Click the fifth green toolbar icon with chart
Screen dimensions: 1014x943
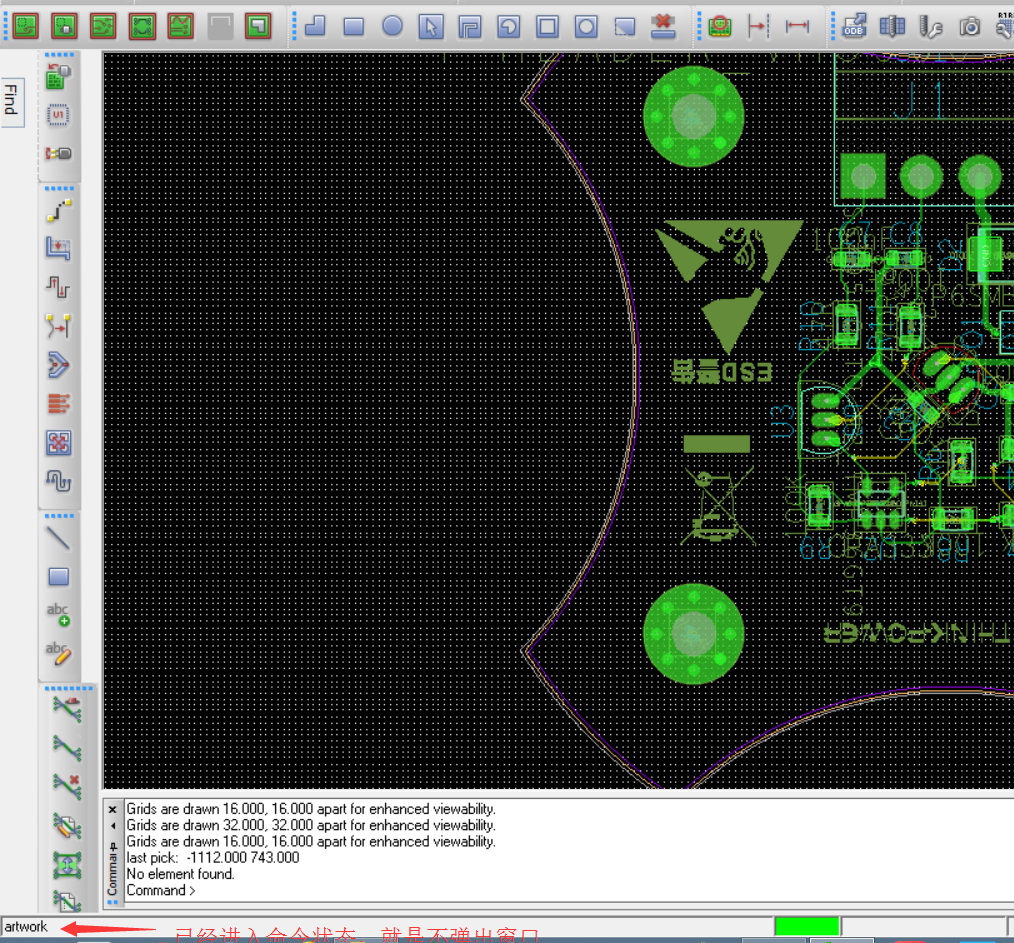[x=181, y=27]
